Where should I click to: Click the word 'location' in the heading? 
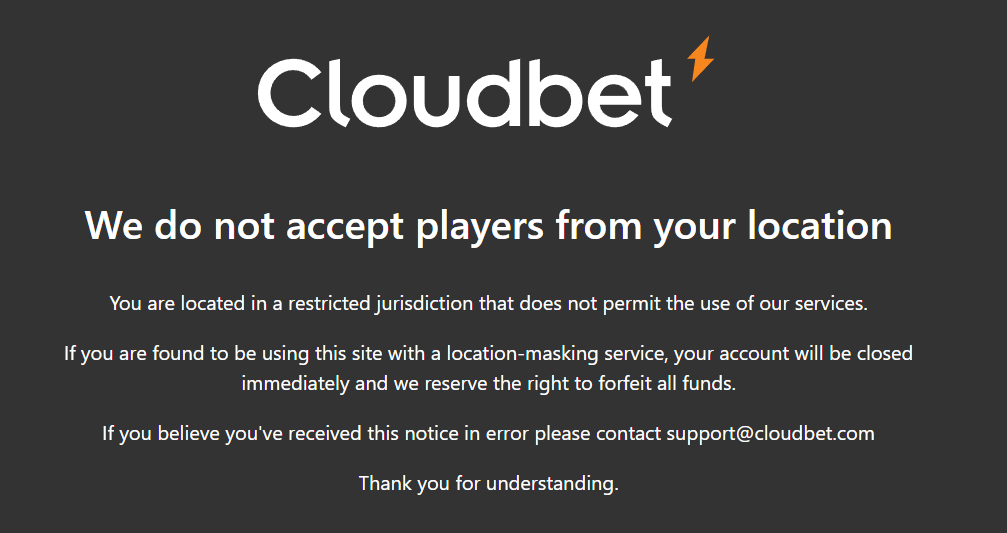point(819,225)
